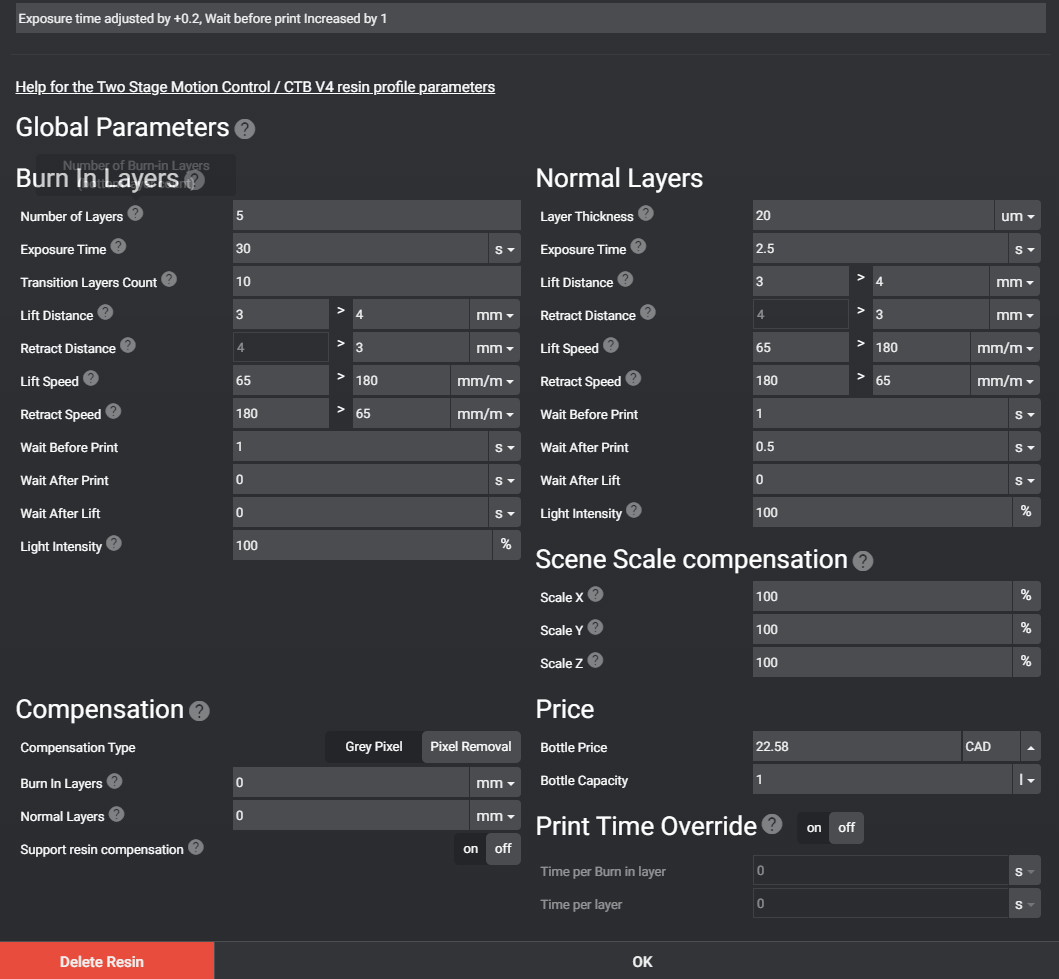This screenshot has height=979, width=1059.
Task: Click Normal Layers Wait Before Print field
Action: 880,415
